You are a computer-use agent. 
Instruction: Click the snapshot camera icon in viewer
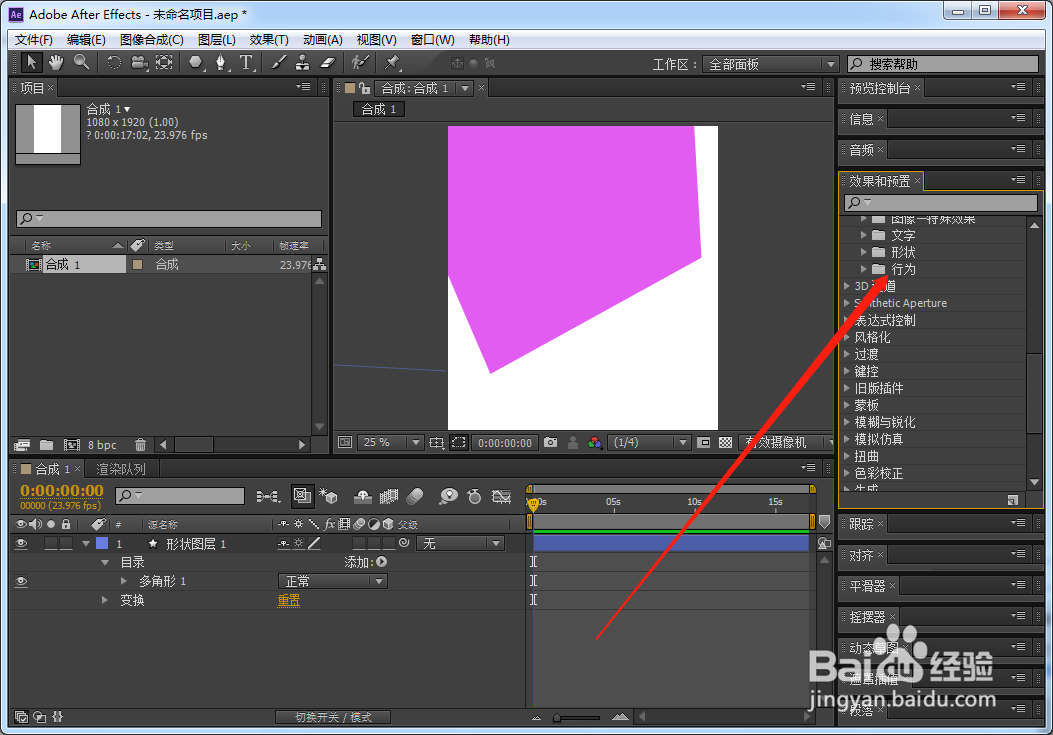pyautogui.click(x=551, y=443)
